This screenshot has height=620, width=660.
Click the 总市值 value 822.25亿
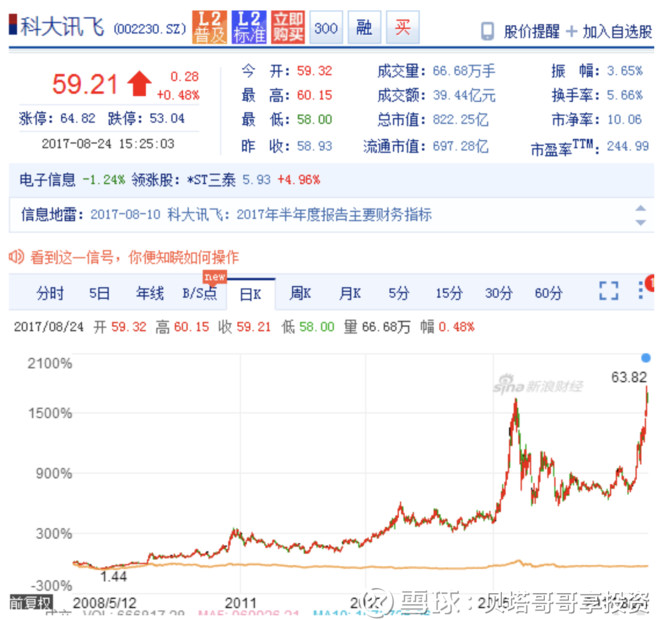(x=460, y=120)
